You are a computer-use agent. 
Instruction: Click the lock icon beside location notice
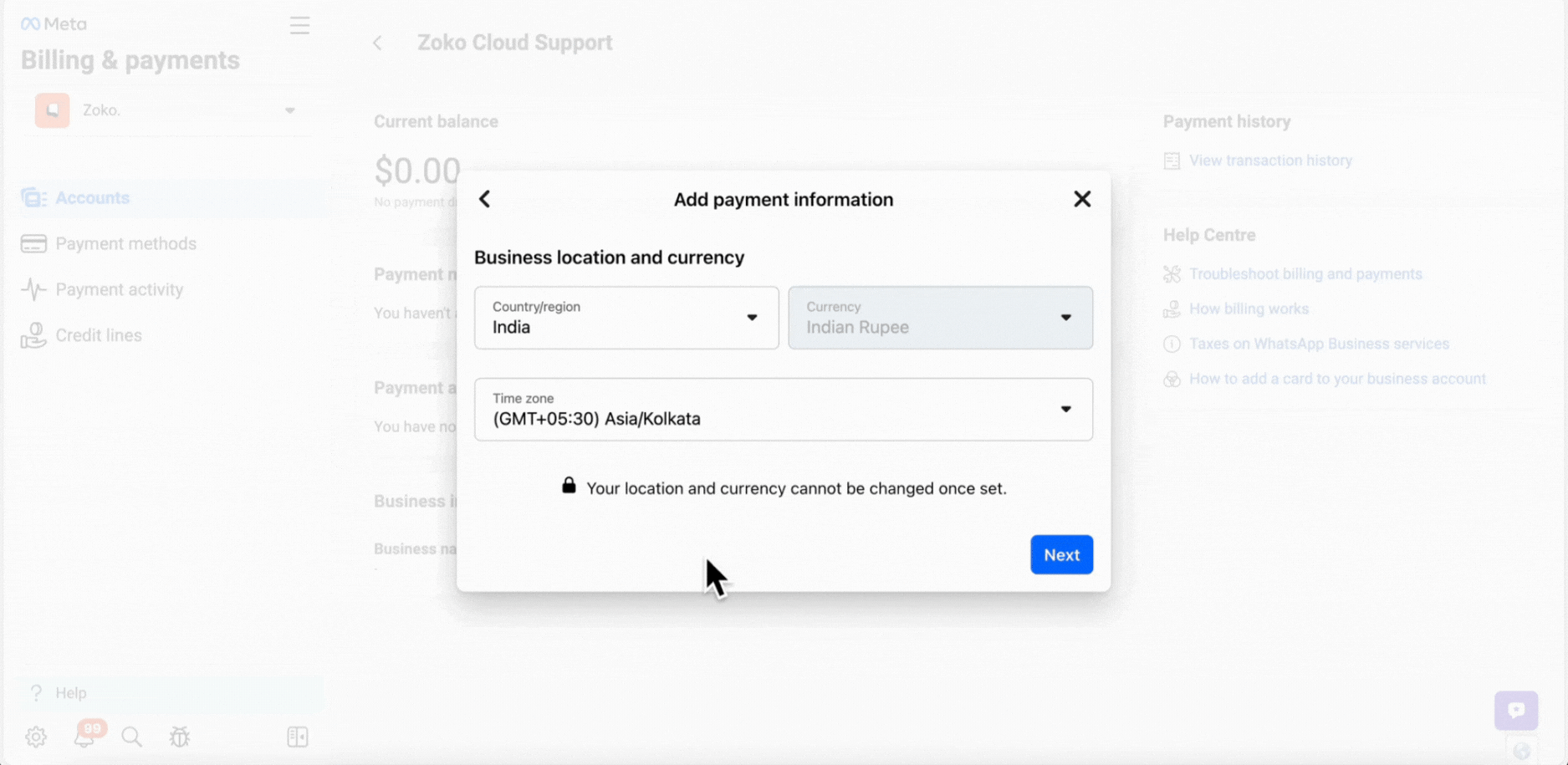pyautogui.click(x=569, y=486)
